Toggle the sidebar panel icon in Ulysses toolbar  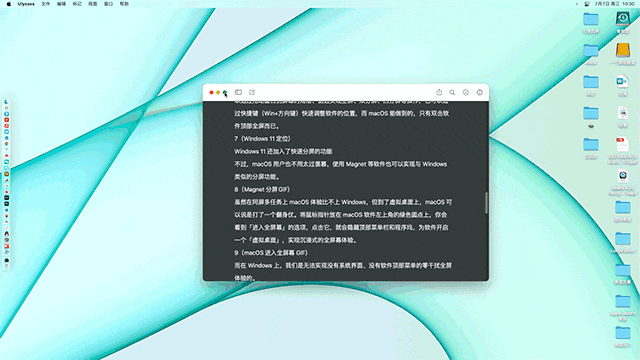[x=238, y=92]
